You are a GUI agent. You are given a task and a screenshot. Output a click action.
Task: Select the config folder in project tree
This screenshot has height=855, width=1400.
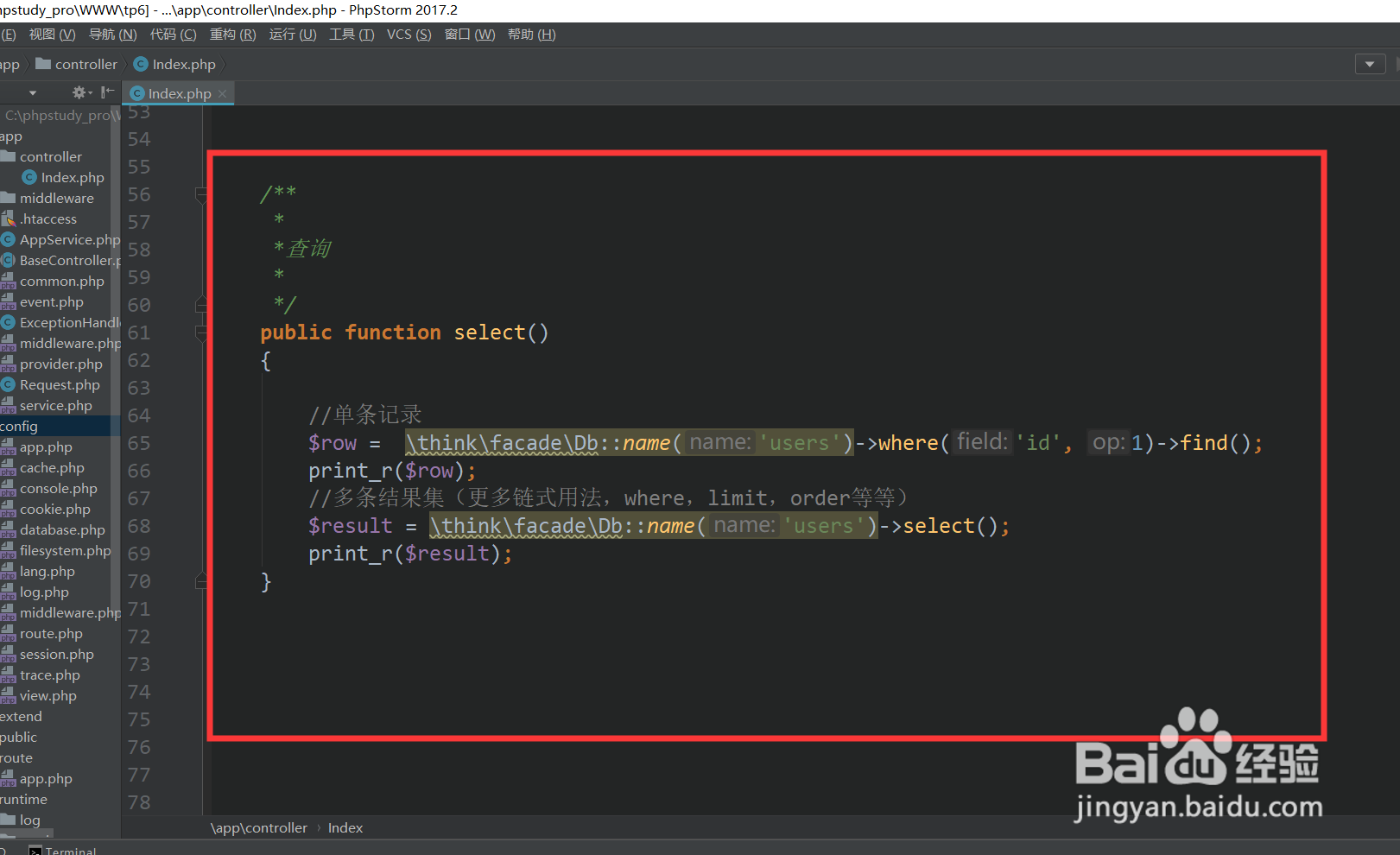19,426
